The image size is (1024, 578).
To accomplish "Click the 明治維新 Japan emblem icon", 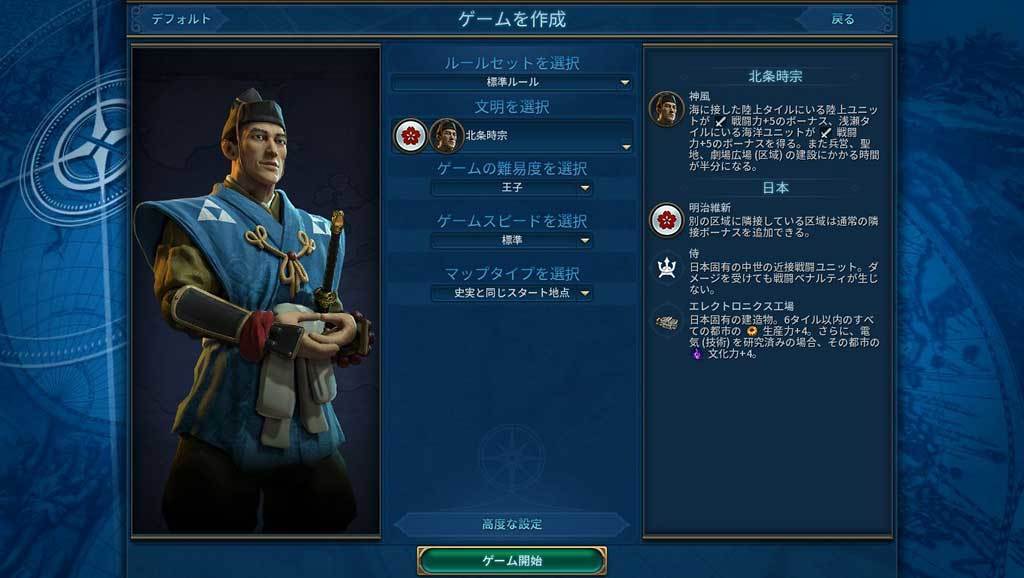I will [x=666, y=220].
